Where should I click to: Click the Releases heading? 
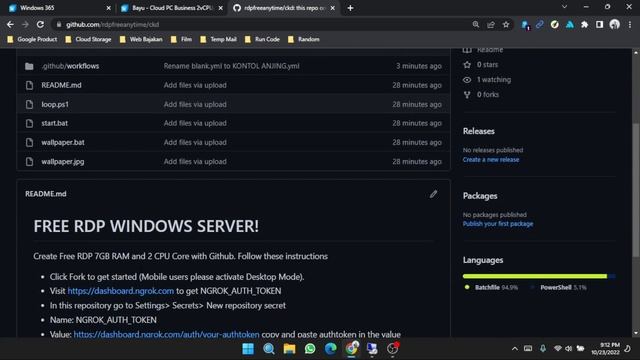click(478, 131)
